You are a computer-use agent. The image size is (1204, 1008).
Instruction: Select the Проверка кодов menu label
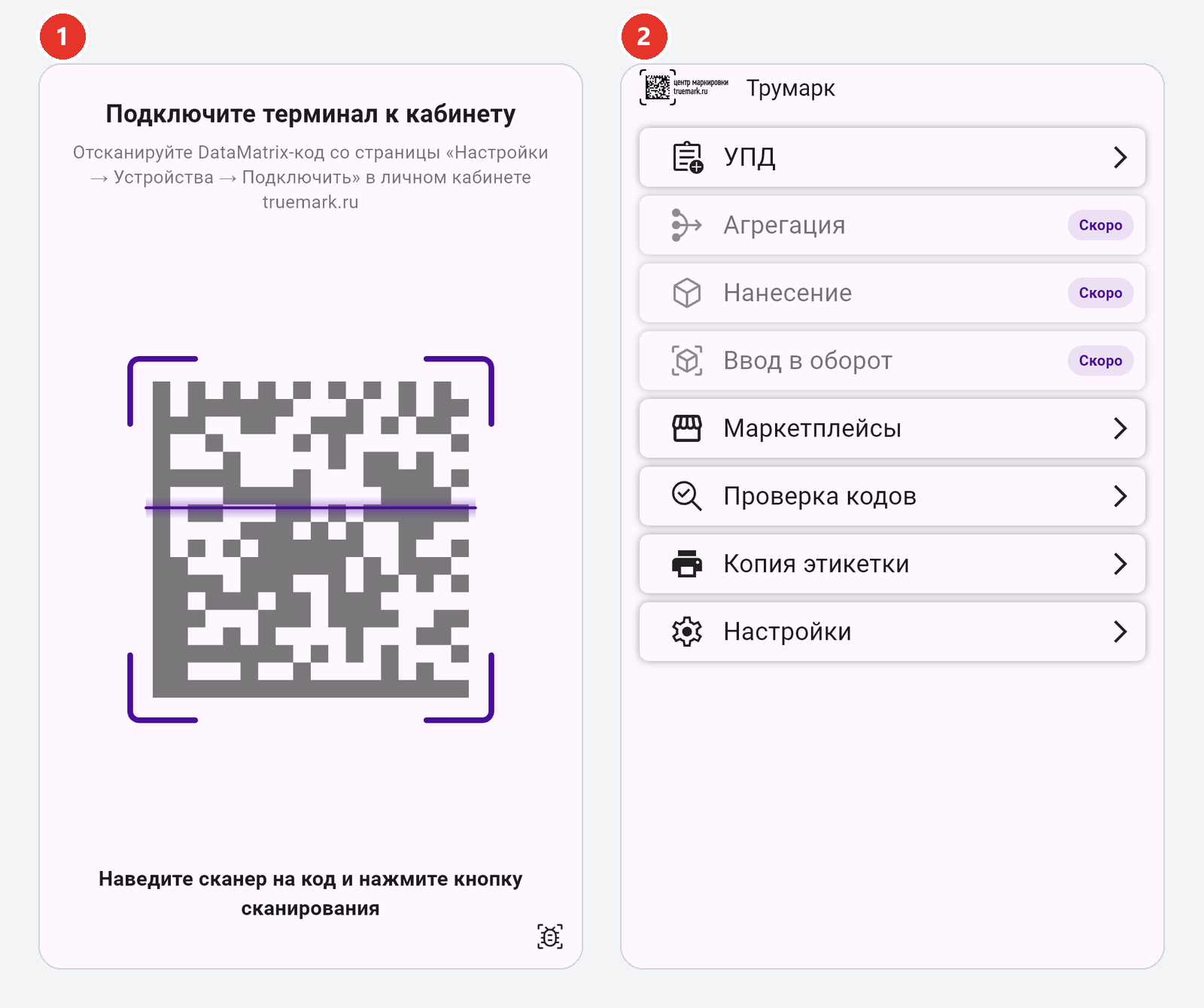tap(819, 496)
